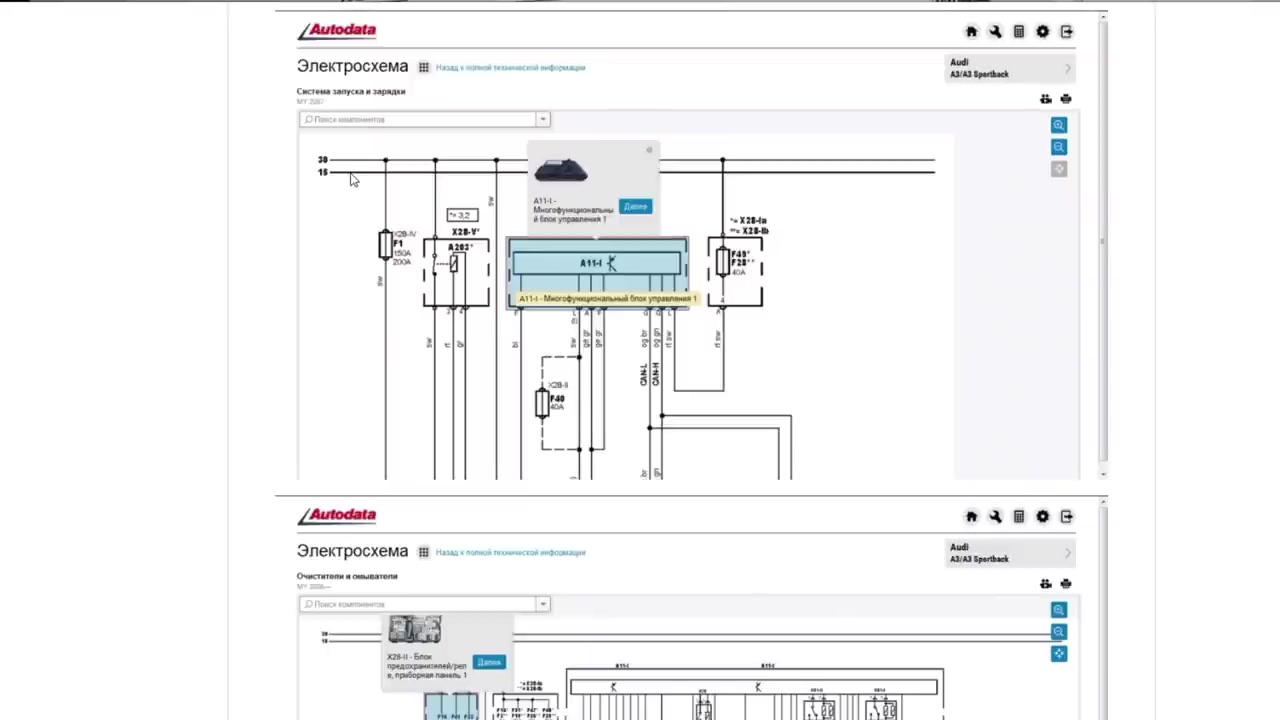
Task: Click logout icon in lower panel
Action: [x=1067, y=517]
